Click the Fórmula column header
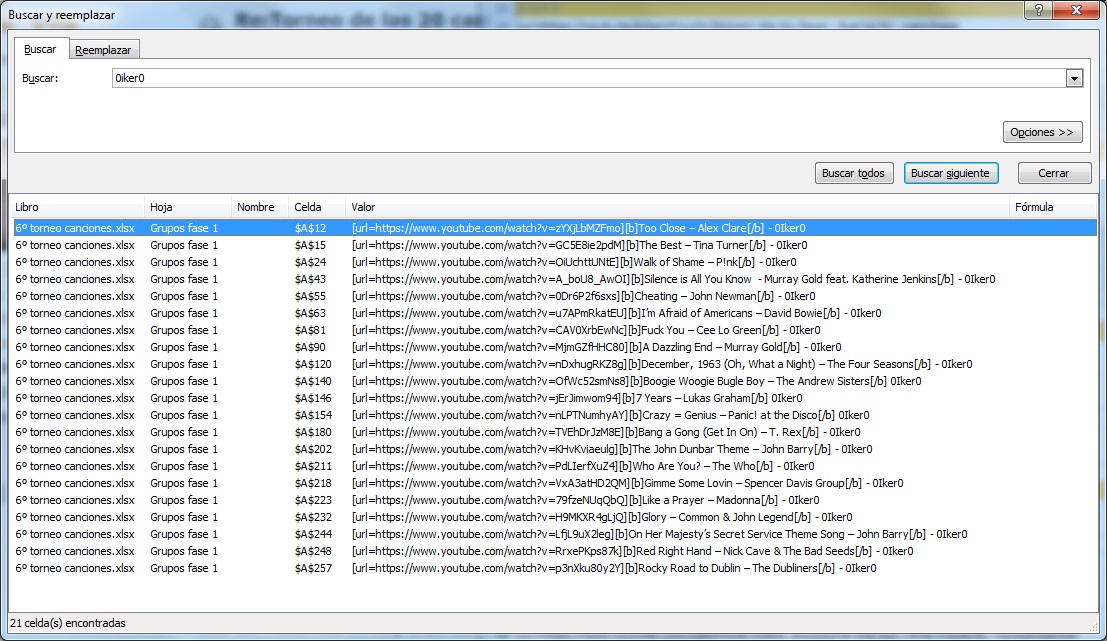 [x=1053, y=207]
